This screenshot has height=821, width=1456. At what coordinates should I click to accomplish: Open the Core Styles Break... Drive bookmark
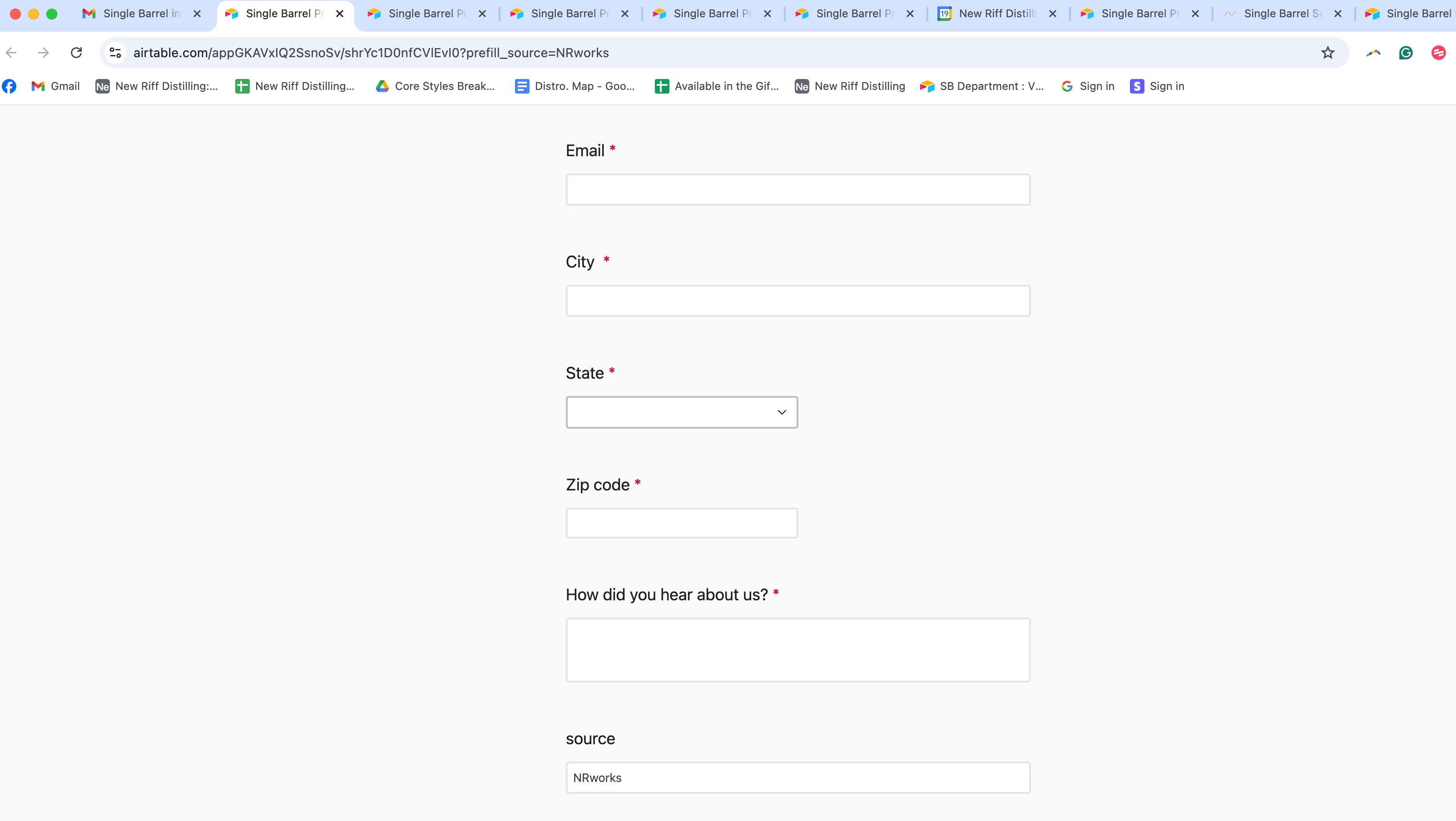point(435,86)
